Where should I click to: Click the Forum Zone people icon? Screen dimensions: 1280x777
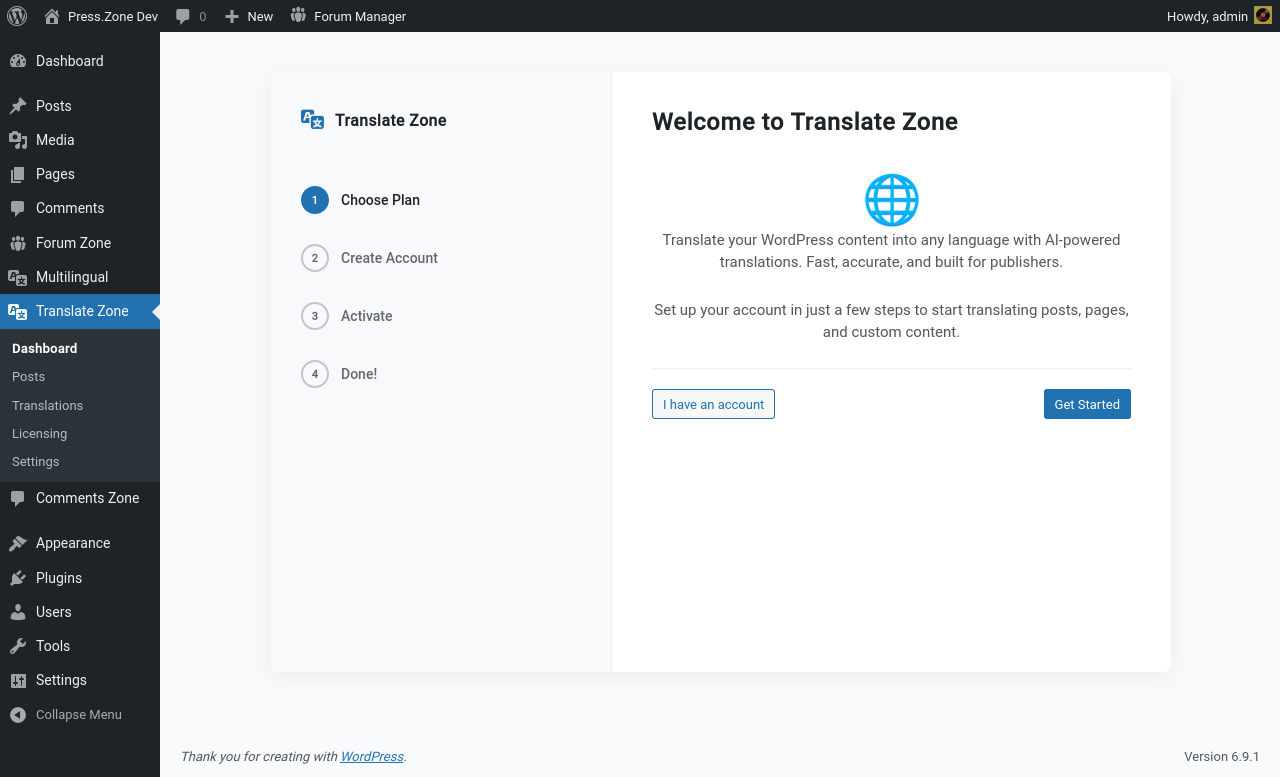[18, 243]
